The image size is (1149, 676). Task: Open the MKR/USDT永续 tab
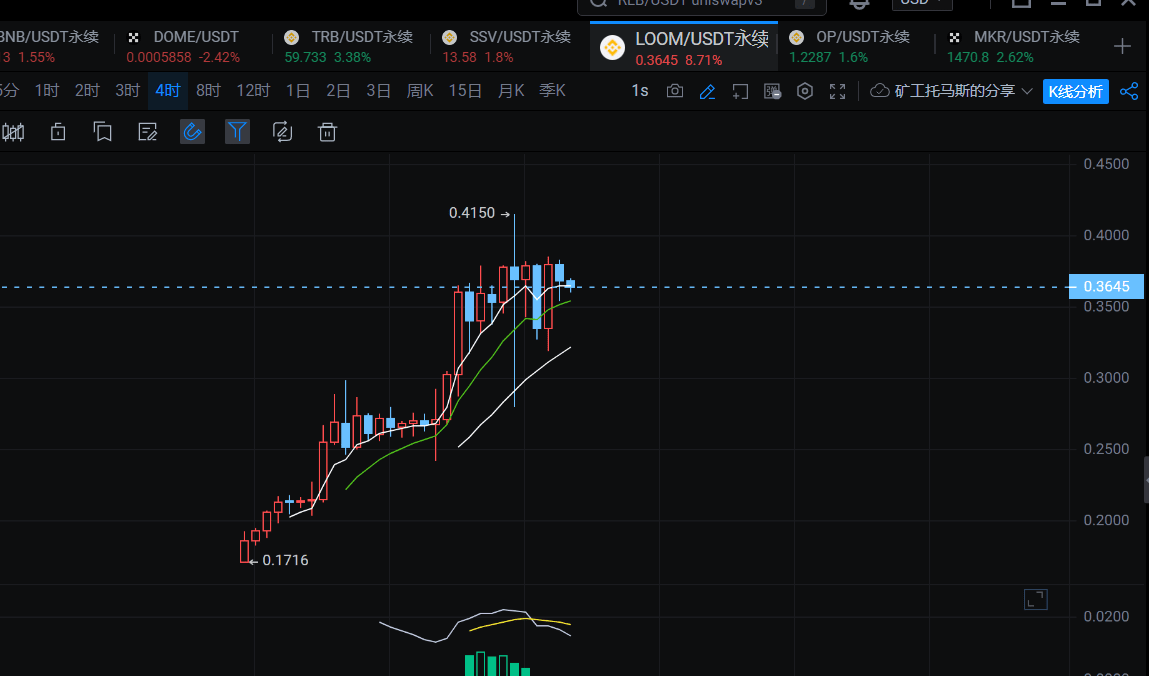1014,46
